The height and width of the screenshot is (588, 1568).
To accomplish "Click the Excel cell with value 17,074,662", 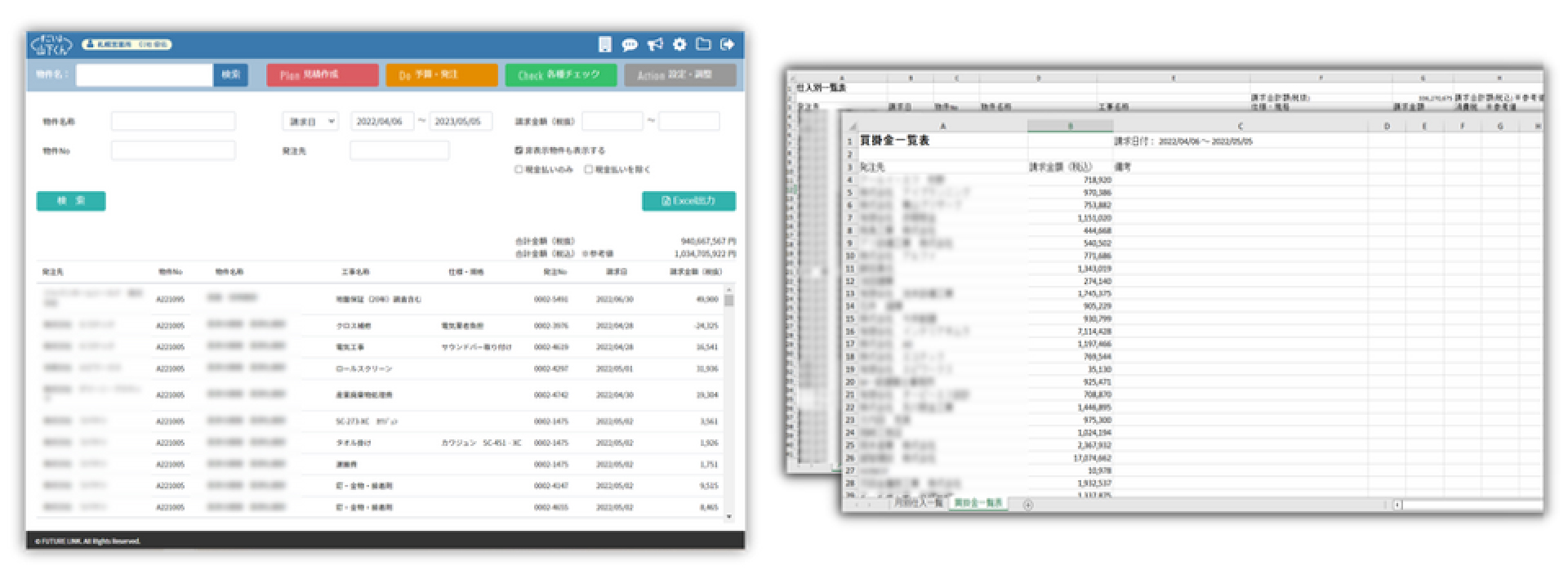I will pyautogui.click(x=1070, y=458).
